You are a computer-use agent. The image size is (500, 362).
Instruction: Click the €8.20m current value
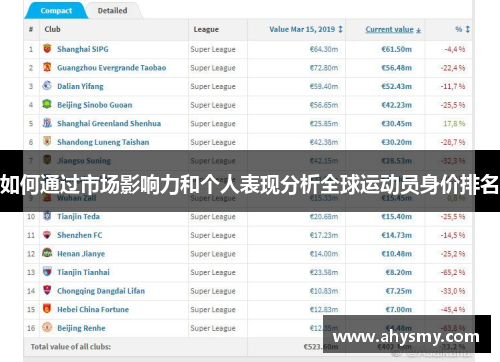(x=399, y=272)
